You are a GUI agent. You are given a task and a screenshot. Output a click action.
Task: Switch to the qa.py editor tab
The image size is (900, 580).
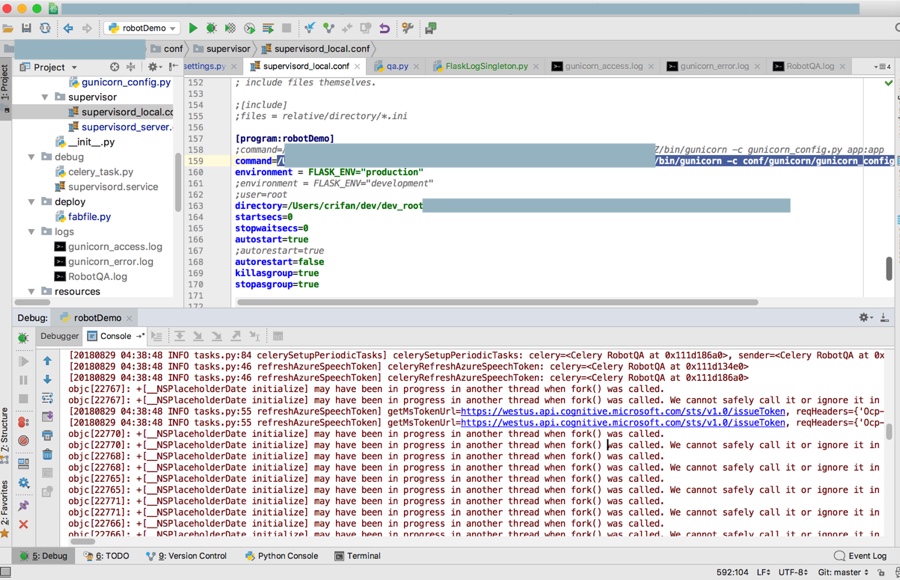tap(397, 67)
